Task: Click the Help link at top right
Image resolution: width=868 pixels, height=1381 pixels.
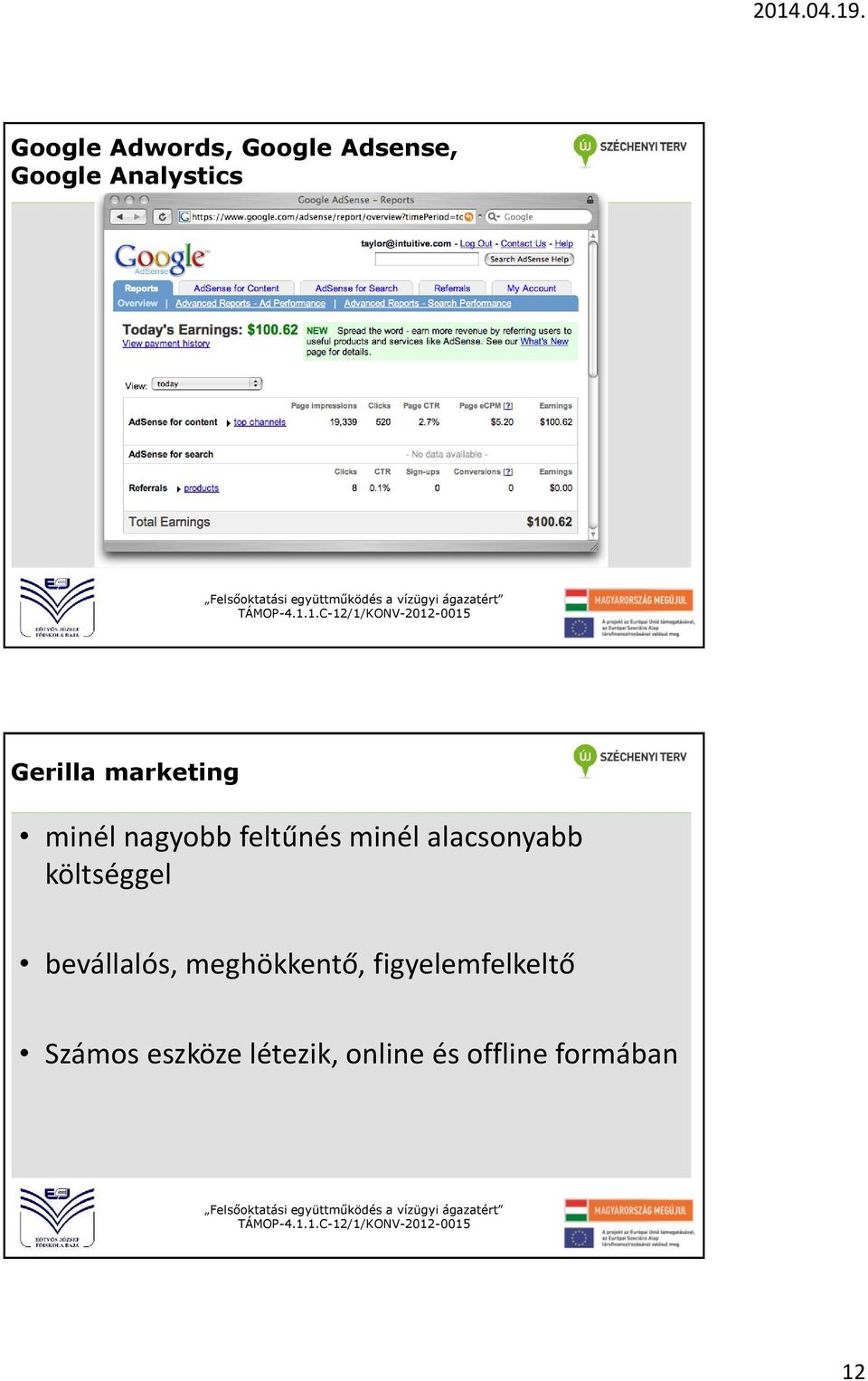Action: click(564, 244)
